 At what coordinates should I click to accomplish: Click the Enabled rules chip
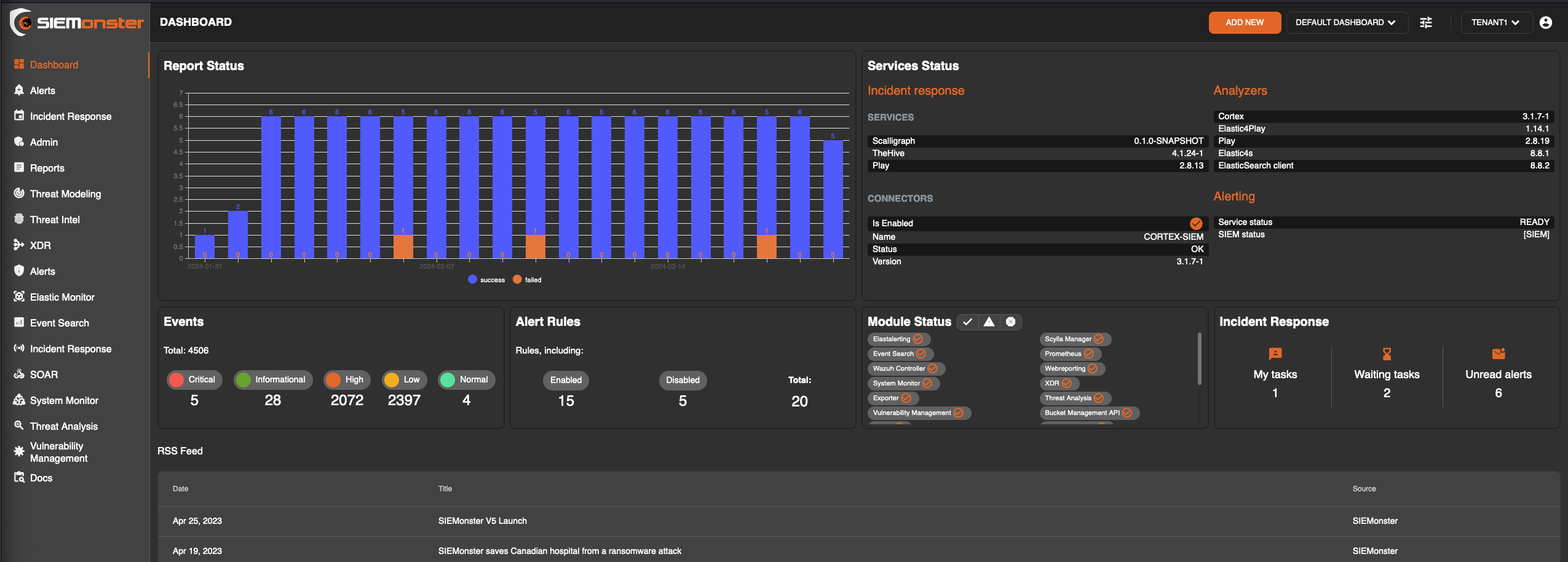pyautogui.click(x=566, y=380)
